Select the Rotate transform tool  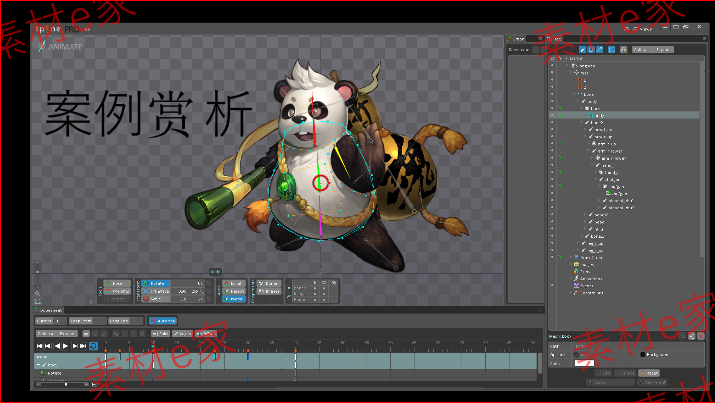pos(155,283)
